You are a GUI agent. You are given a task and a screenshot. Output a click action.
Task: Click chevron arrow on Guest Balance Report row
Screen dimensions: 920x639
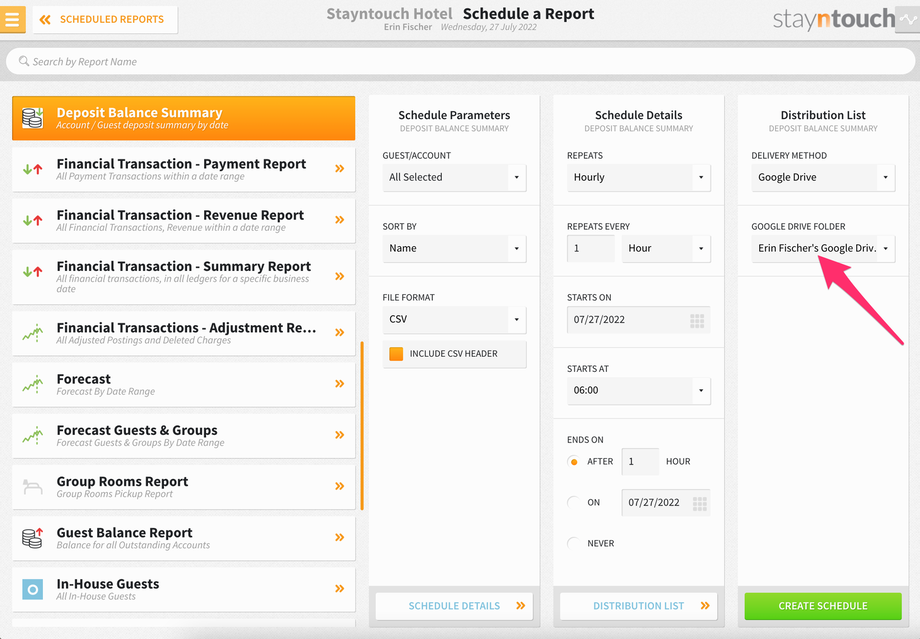click(x=340, y=537)
